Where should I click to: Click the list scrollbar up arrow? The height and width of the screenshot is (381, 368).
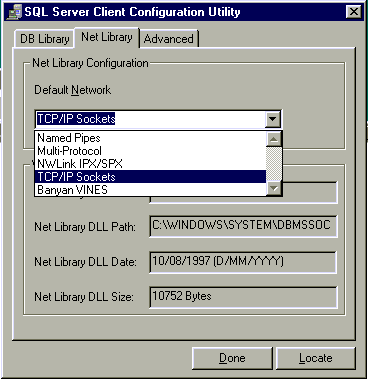tap(274, 139)
